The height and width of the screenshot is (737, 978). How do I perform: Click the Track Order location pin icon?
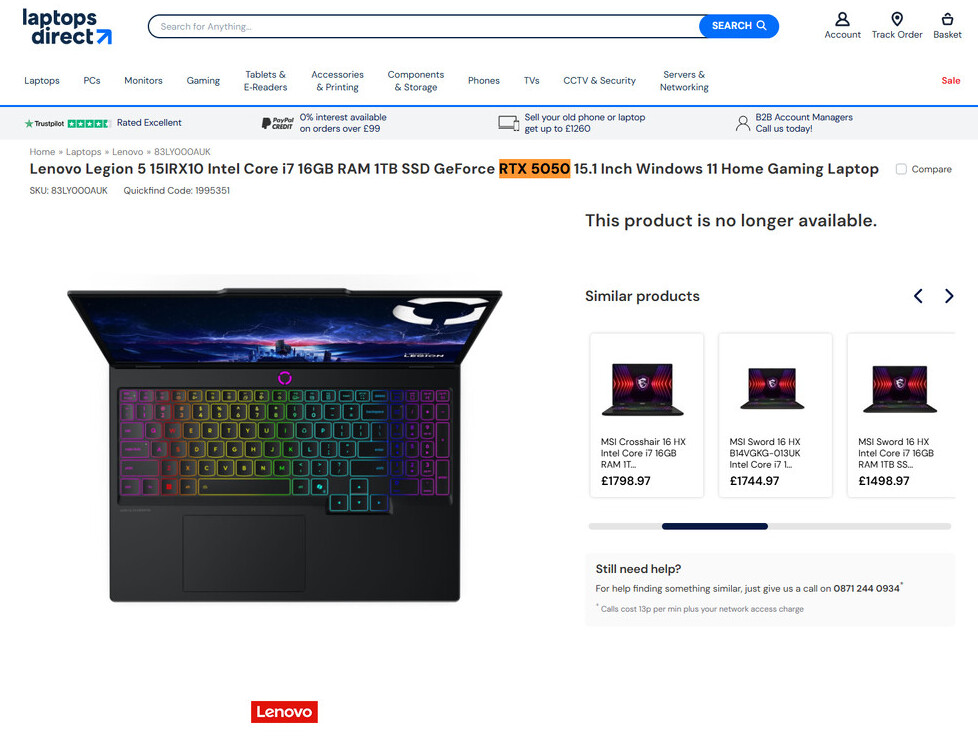pos(896,19)
